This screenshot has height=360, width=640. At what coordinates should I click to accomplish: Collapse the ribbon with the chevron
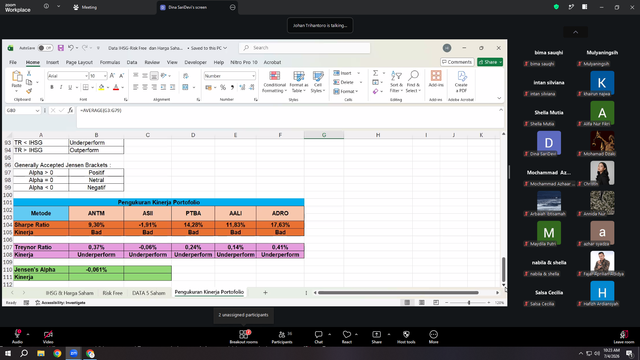click(x=499, y=98)
